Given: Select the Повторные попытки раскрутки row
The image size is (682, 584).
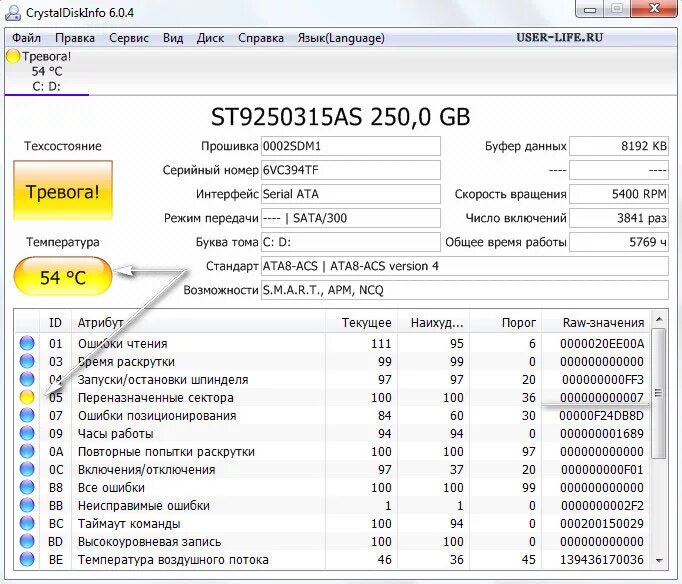Looking at the screenshot, I should pyautogui.click(x=333, y=451).
